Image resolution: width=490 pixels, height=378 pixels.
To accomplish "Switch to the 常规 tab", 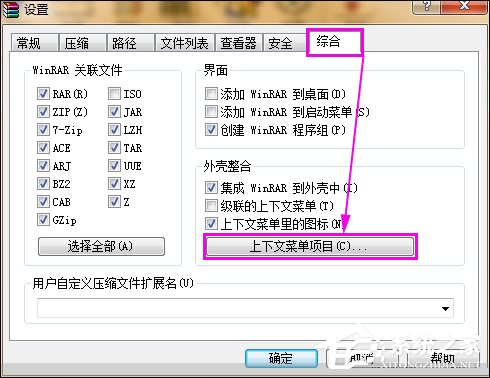I will point(34,43).
